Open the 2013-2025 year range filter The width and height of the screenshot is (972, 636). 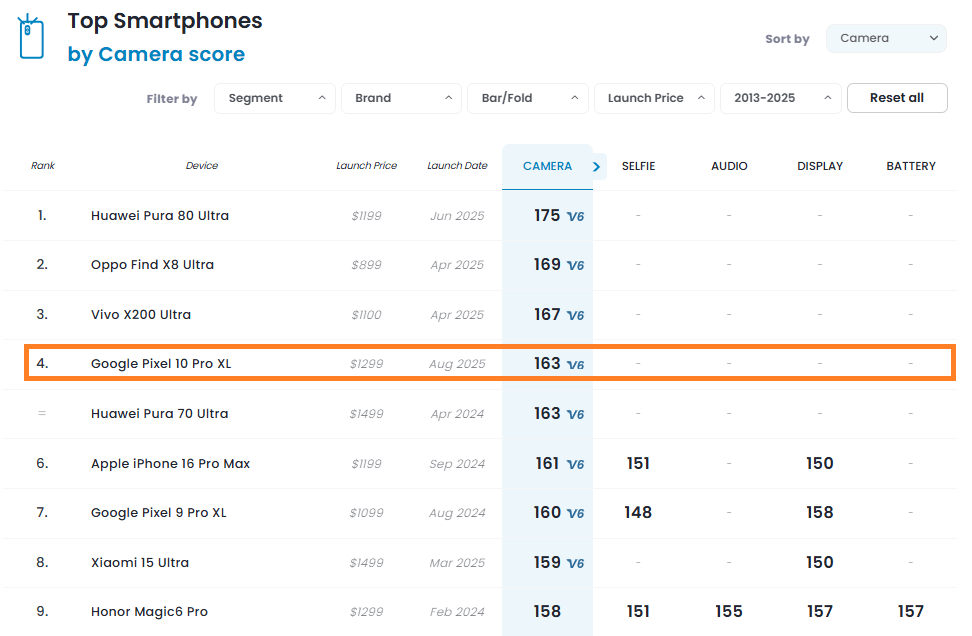point(780,98)
